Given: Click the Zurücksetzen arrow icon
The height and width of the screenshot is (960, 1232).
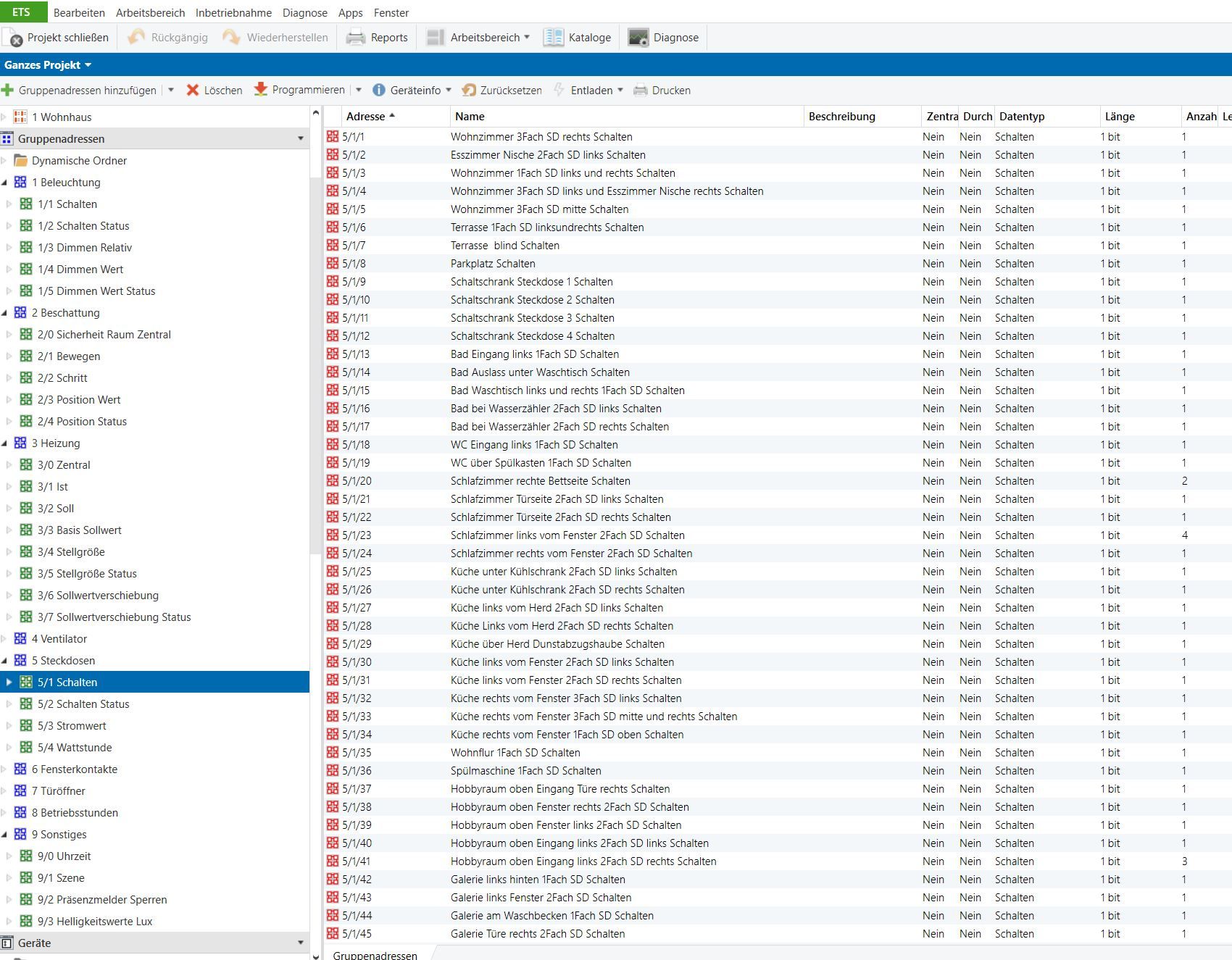Looking at the screenshot, I should (469, 90).
